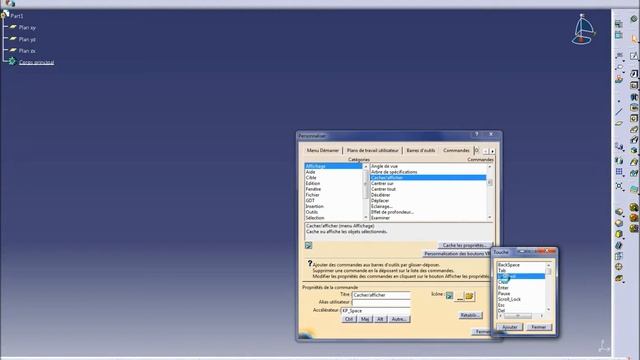
Task: Switch to the Barres d'outils tab
Action: click(x=420, y=151)
